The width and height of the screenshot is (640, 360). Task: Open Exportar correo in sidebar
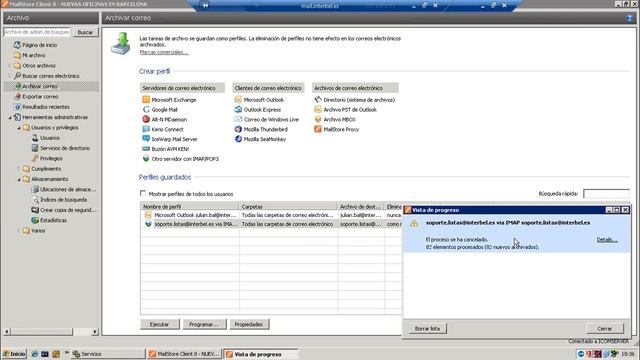click(40, 97)
